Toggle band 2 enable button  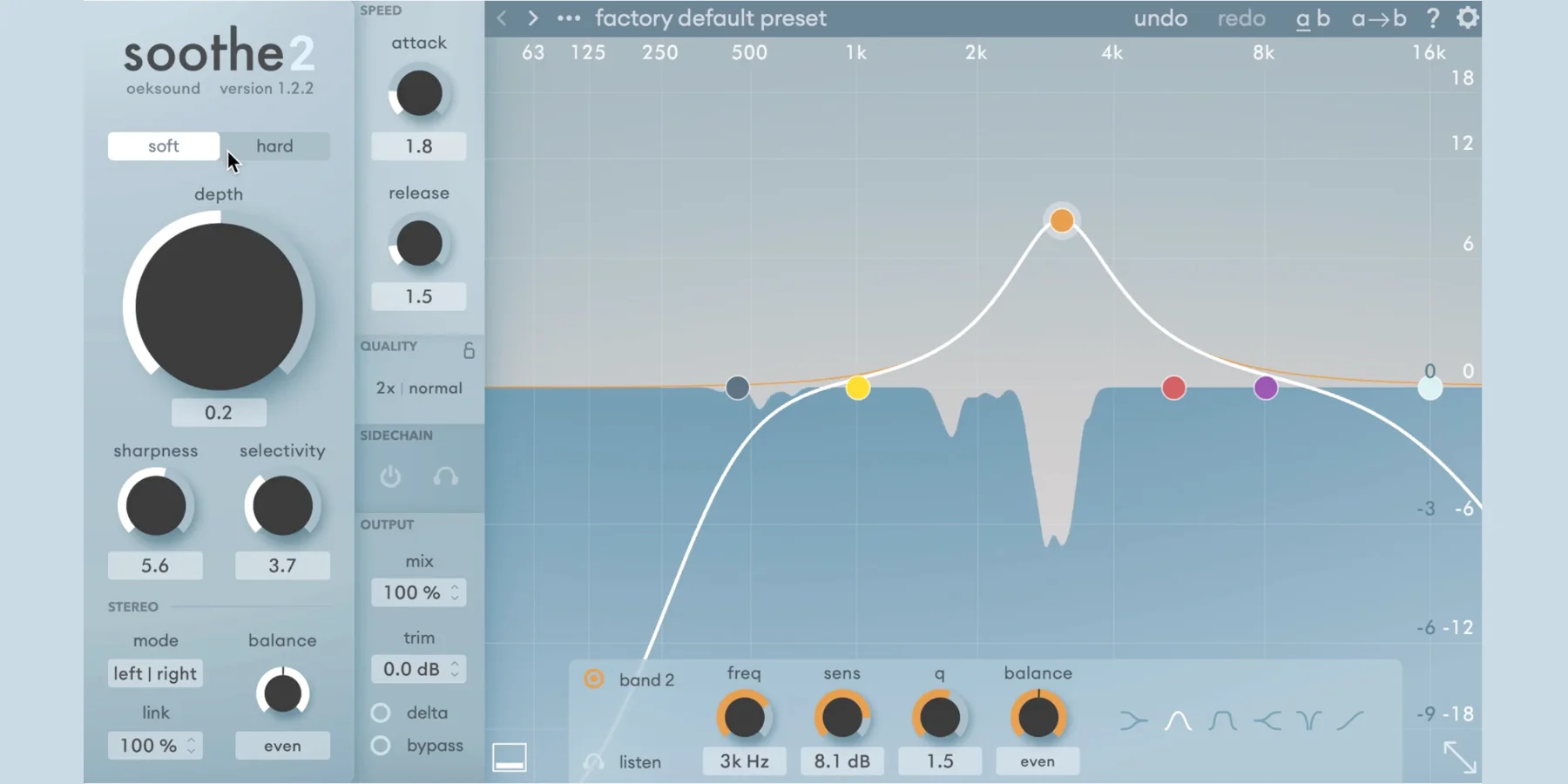pyautogui.click(x=594, y=679)
